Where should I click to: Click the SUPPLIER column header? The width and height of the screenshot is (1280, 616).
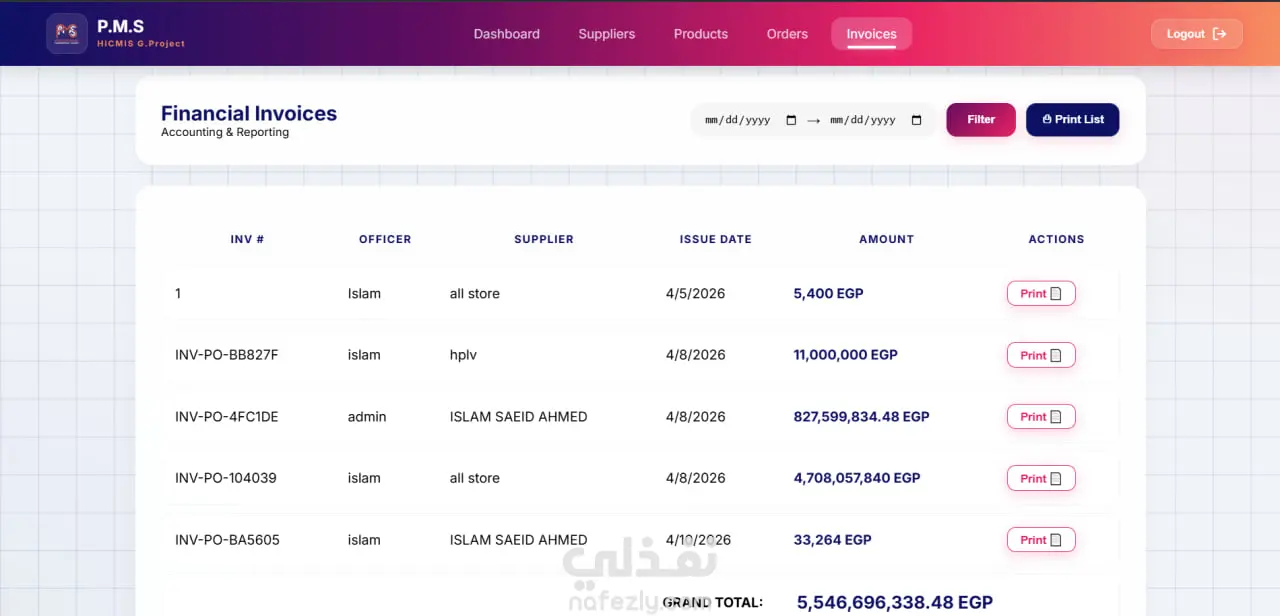pyautogui.click(x=544, y=239)
